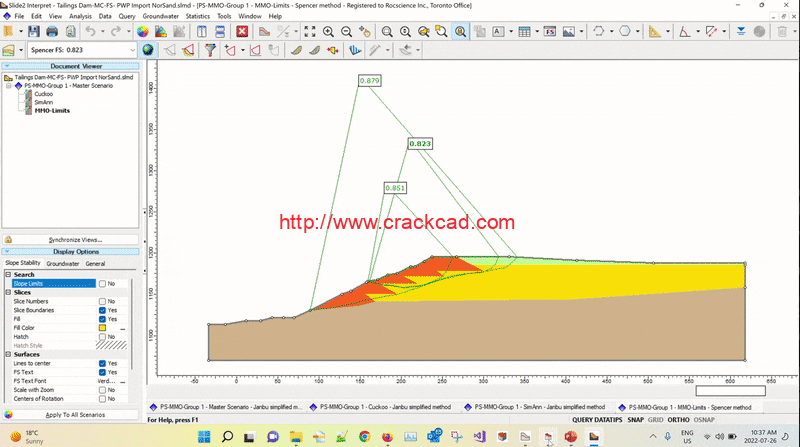Click the funnel filter surfaces icon
The width and height of the screenshot is (800, 447).
tap(210, 50)
